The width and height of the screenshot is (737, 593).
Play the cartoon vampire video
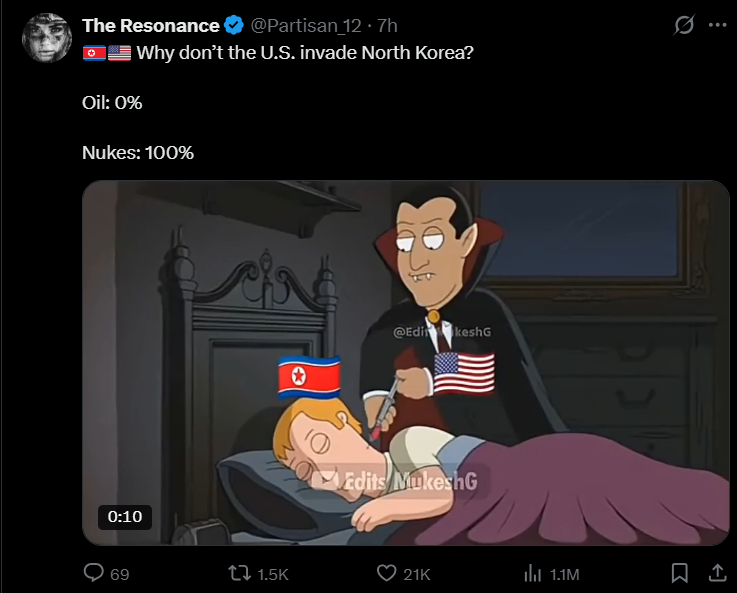pyautogui.click(x=406, y=363)
